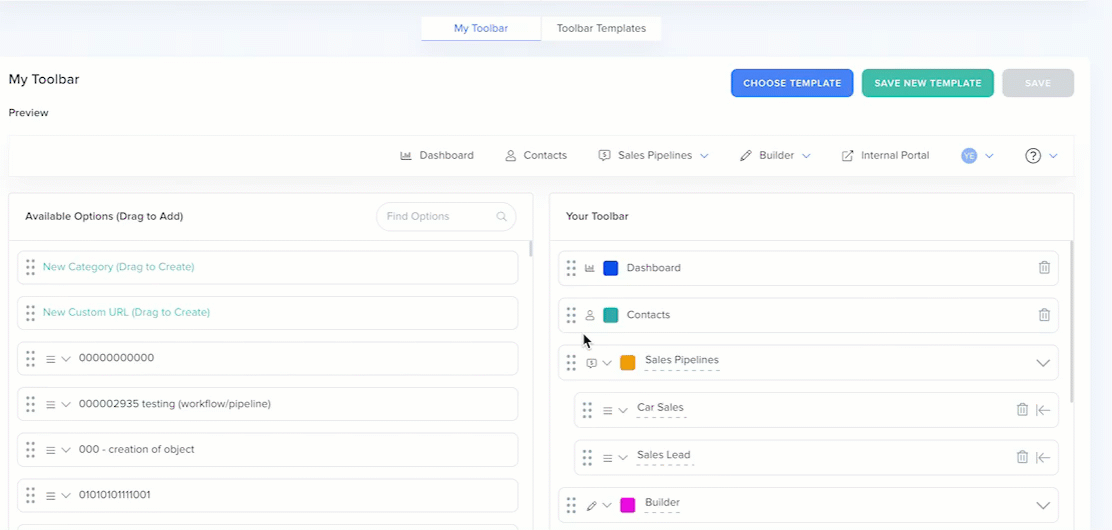
Task: Click the drag handle for Dashboard row
Action: [571, 268]
